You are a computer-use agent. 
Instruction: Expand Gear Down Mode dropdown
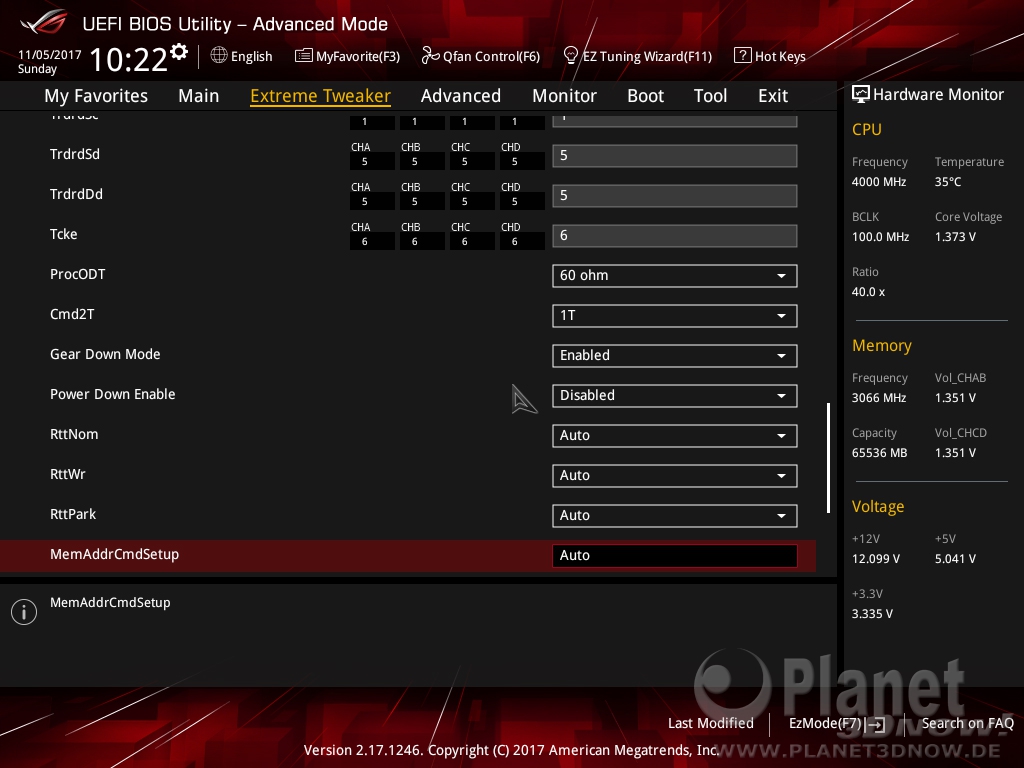[x=675, y=355]
